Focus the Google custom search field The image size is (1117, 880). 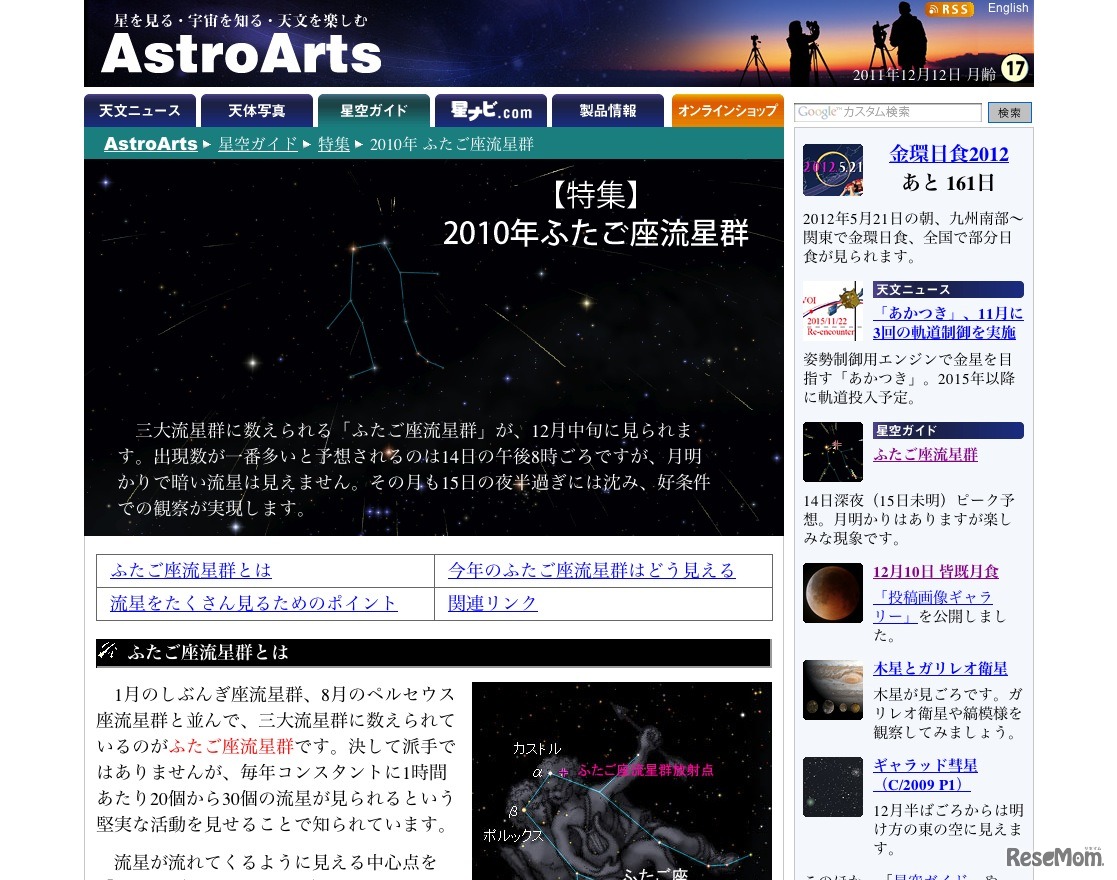[x=887, y=112]
